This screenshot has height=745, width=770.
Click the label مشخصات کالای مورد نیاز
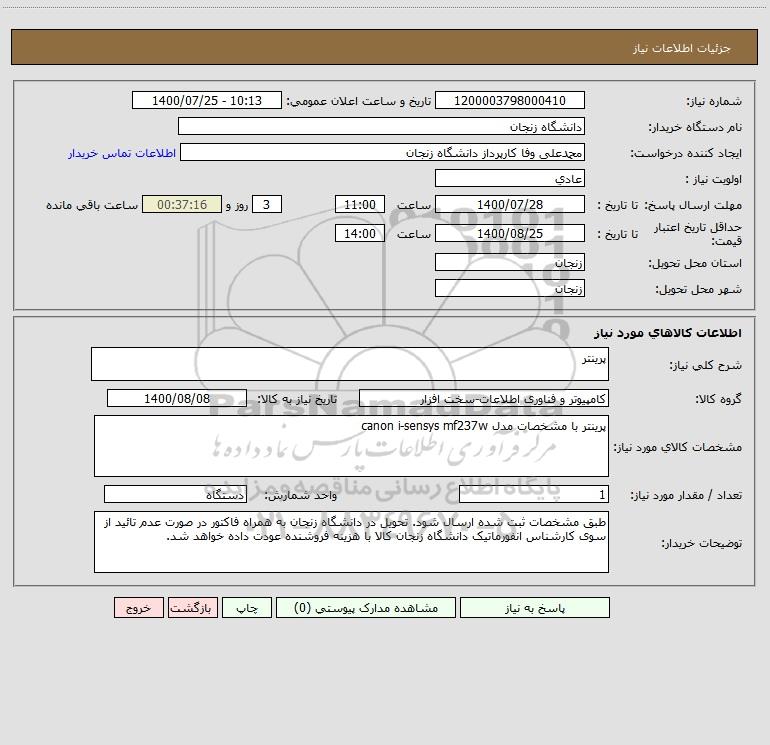click(678, 447)
